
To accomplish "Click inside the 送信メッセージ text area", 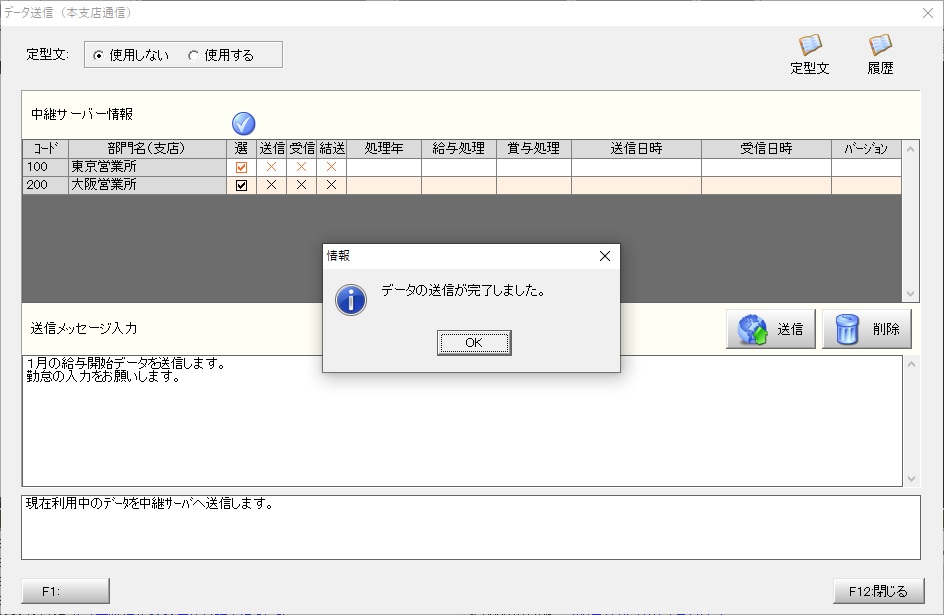I will [462, 421].
